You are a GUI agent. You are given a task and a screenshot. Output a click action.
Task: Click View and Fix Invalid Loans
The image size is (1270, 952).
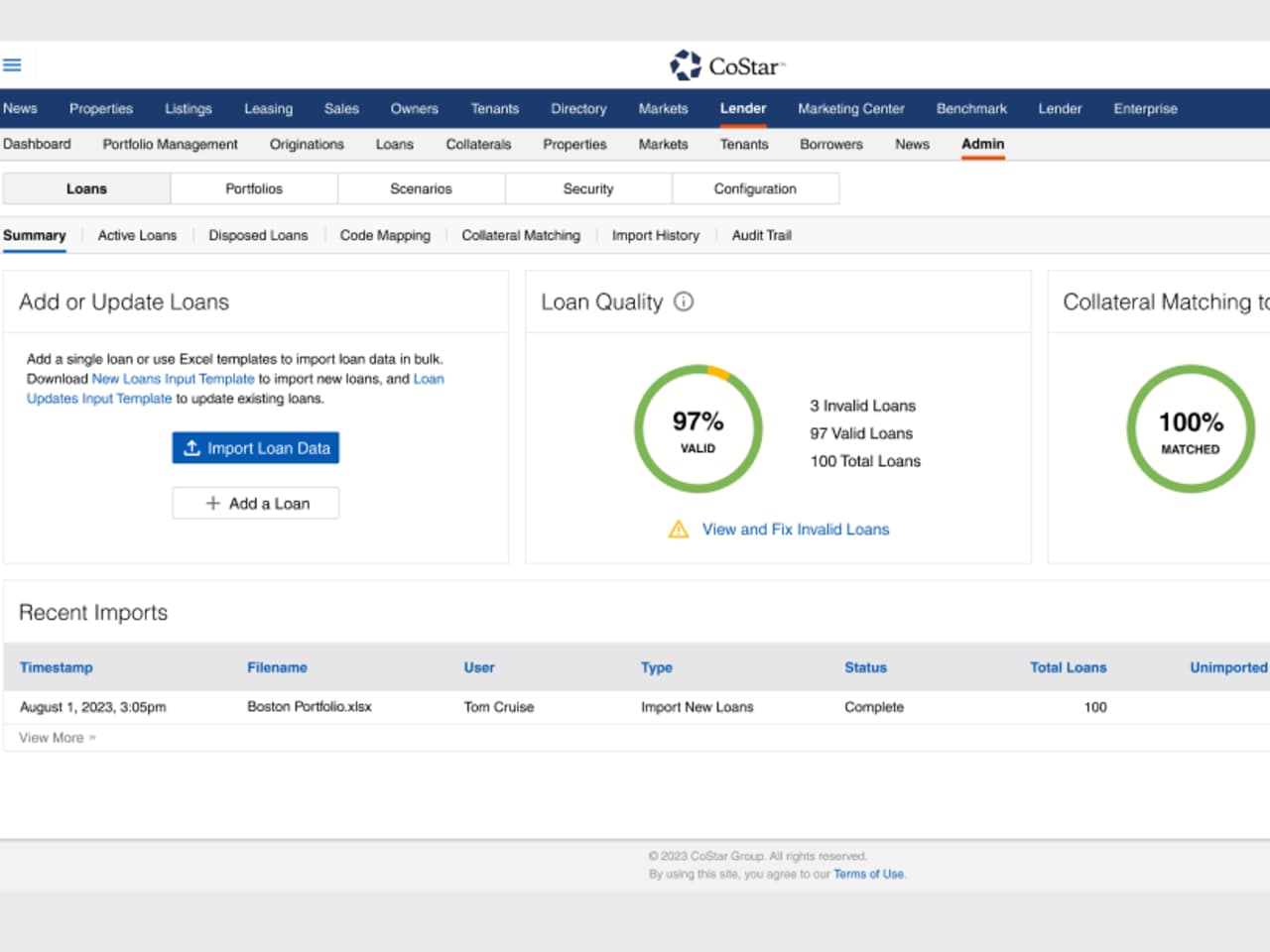795,529
